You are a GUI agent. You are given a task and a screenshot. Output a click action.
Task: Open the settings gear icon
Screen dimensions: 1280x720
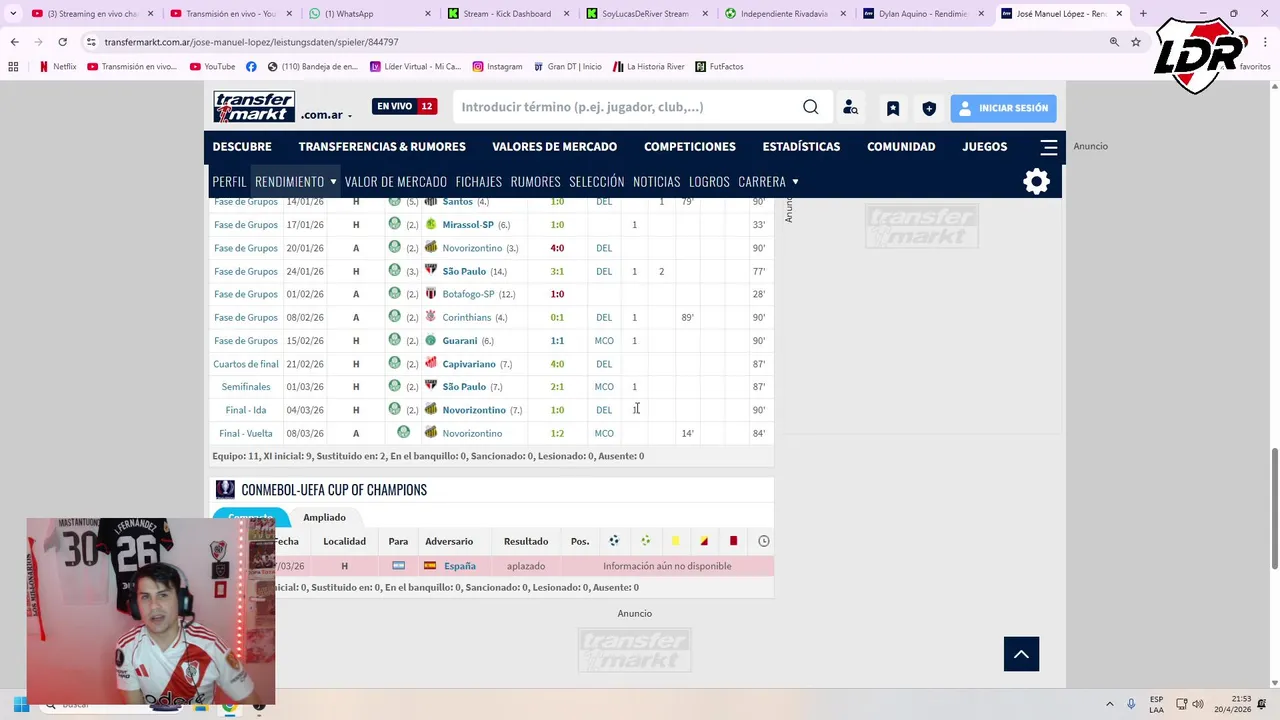pyautogui.click(x=1037, y=181)
